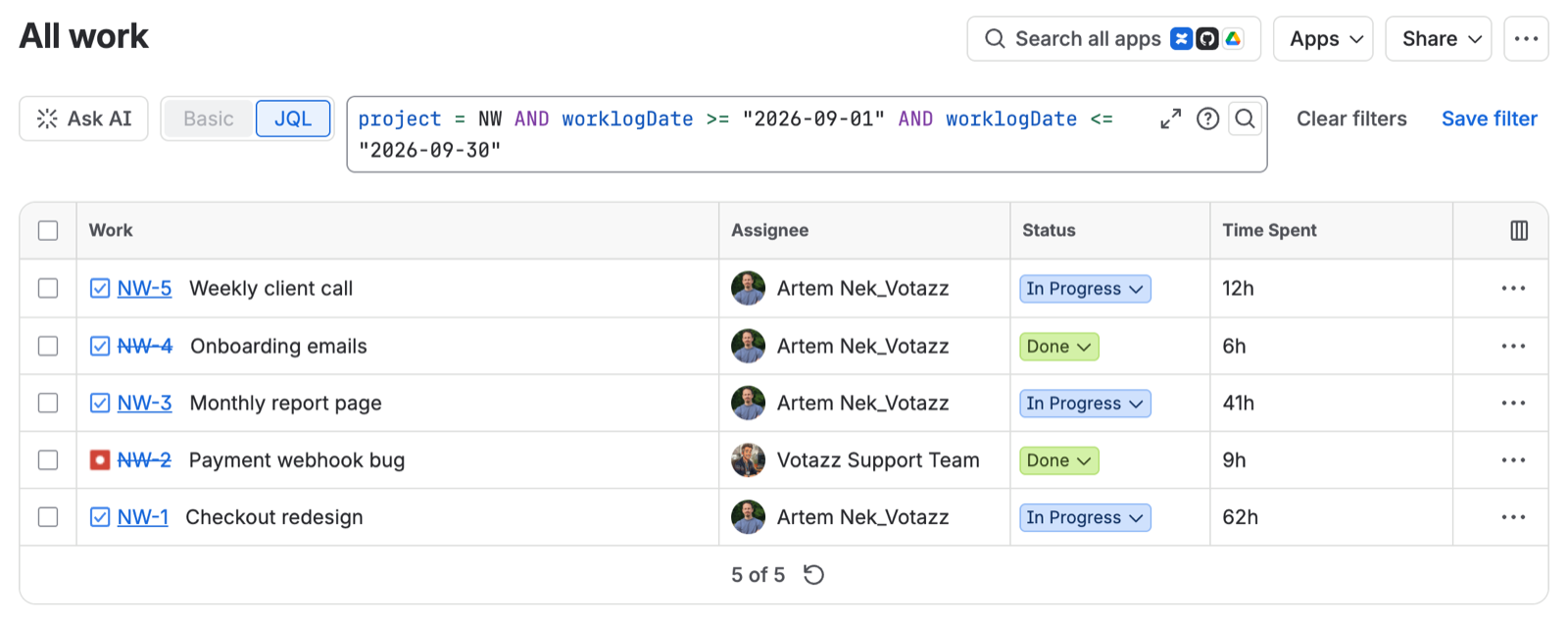Click the Confluence app icon in search
Screen dimensions: 1568x622
click(x=1182, y=38)
